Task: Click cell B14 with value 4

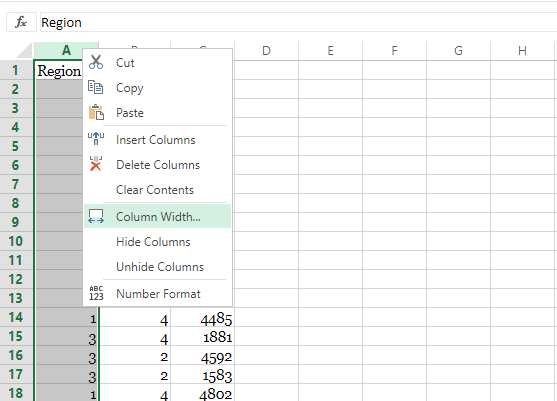Action: click(135, 317)
